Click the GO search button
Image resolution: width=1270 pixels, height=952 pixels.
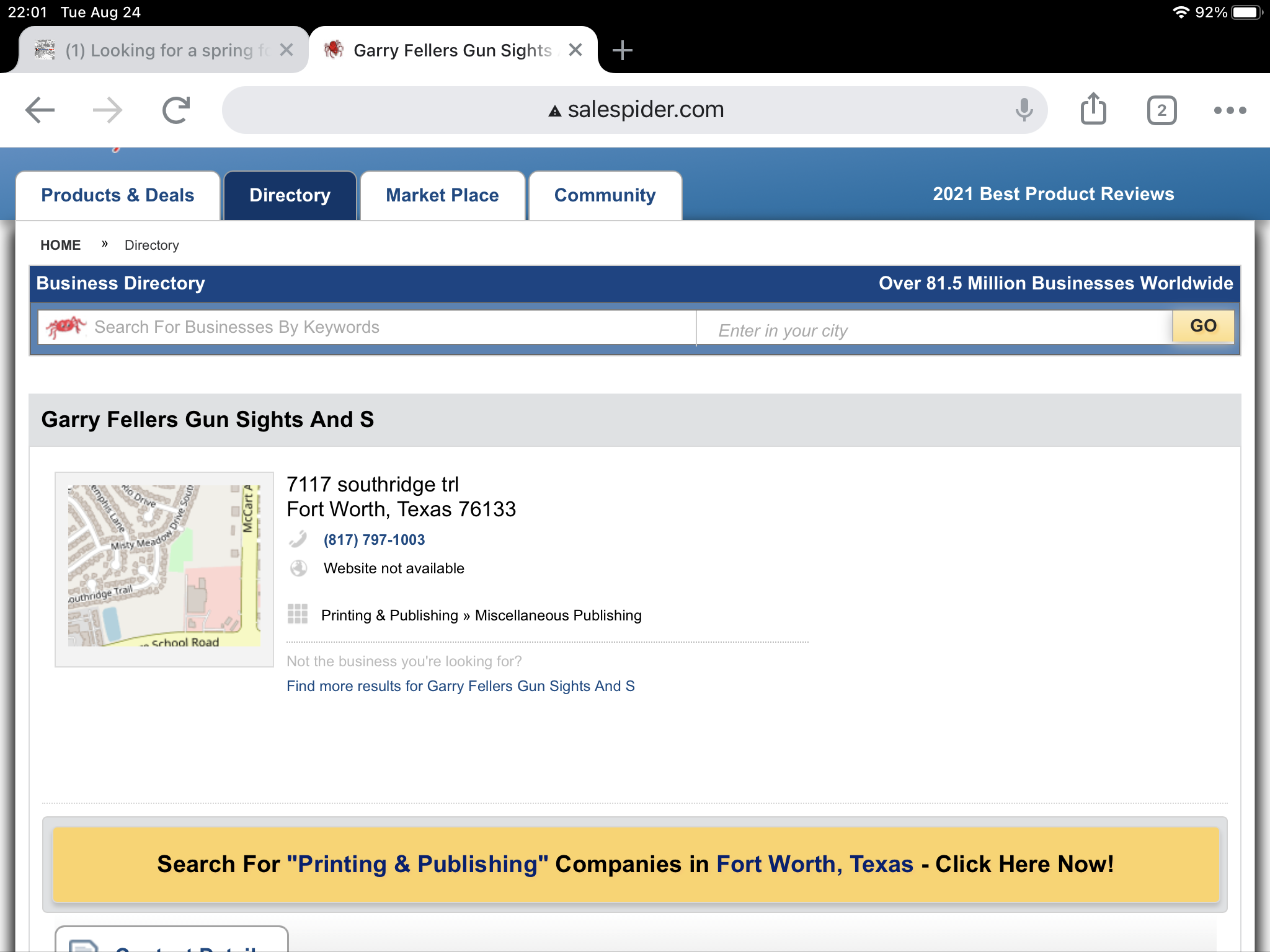[x=1203, y=326]
